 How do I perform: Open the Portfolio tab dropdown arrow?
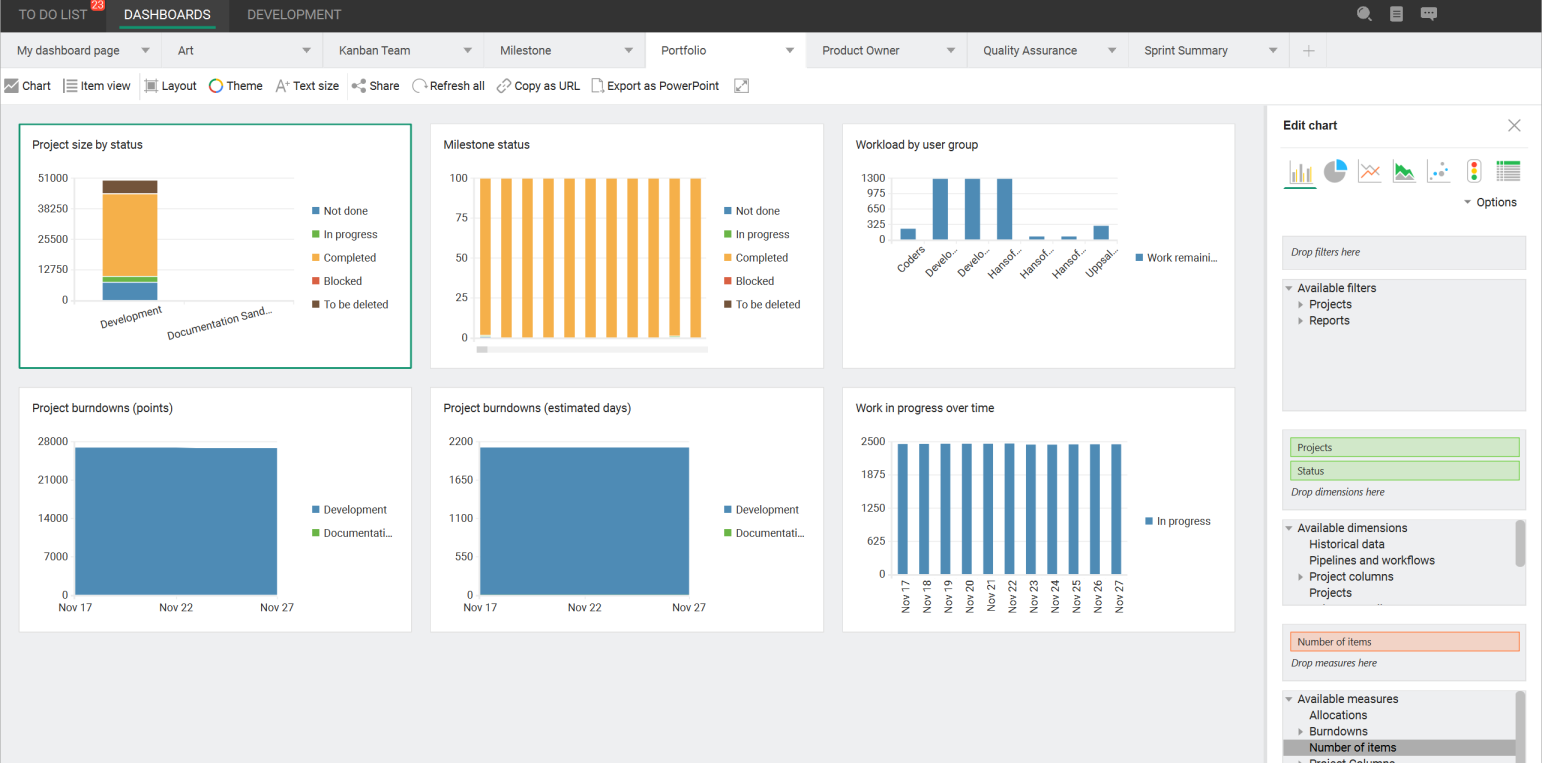790,50
